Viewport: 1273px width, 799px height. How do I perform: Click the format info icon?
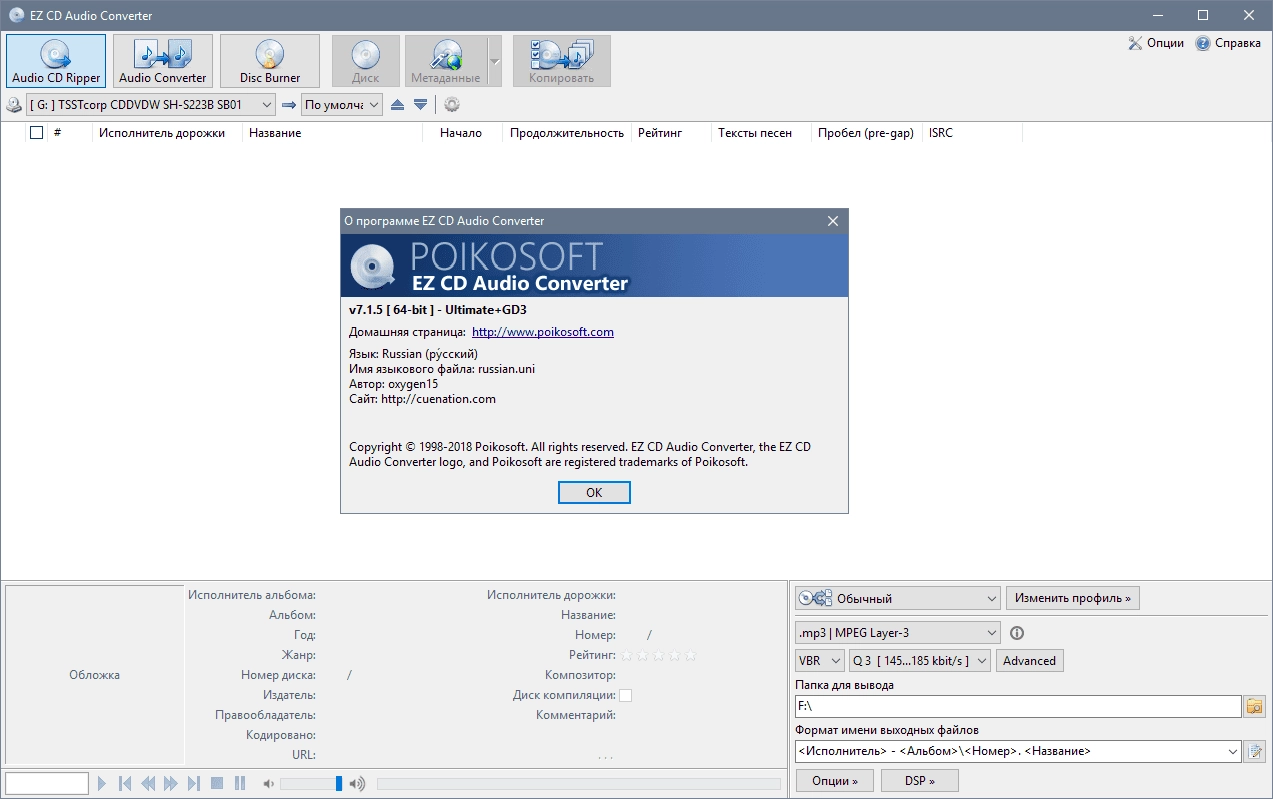[1018, 632]
